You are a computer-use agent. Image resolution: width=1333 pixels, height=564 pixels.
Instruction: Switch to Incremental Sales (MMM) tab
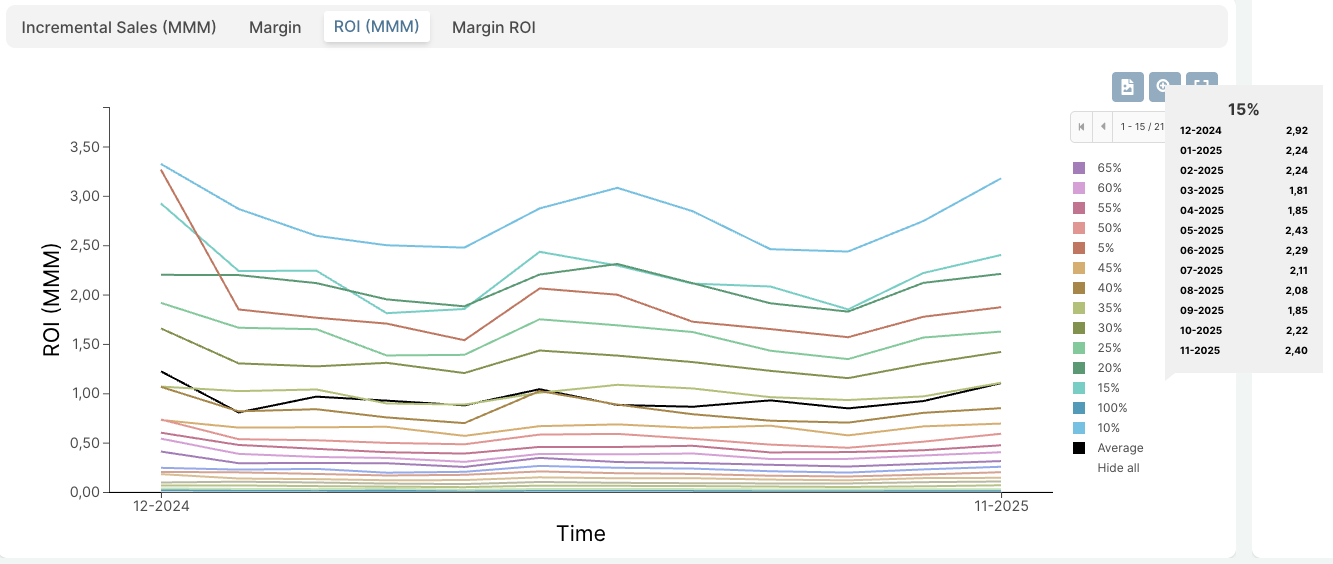119,27
